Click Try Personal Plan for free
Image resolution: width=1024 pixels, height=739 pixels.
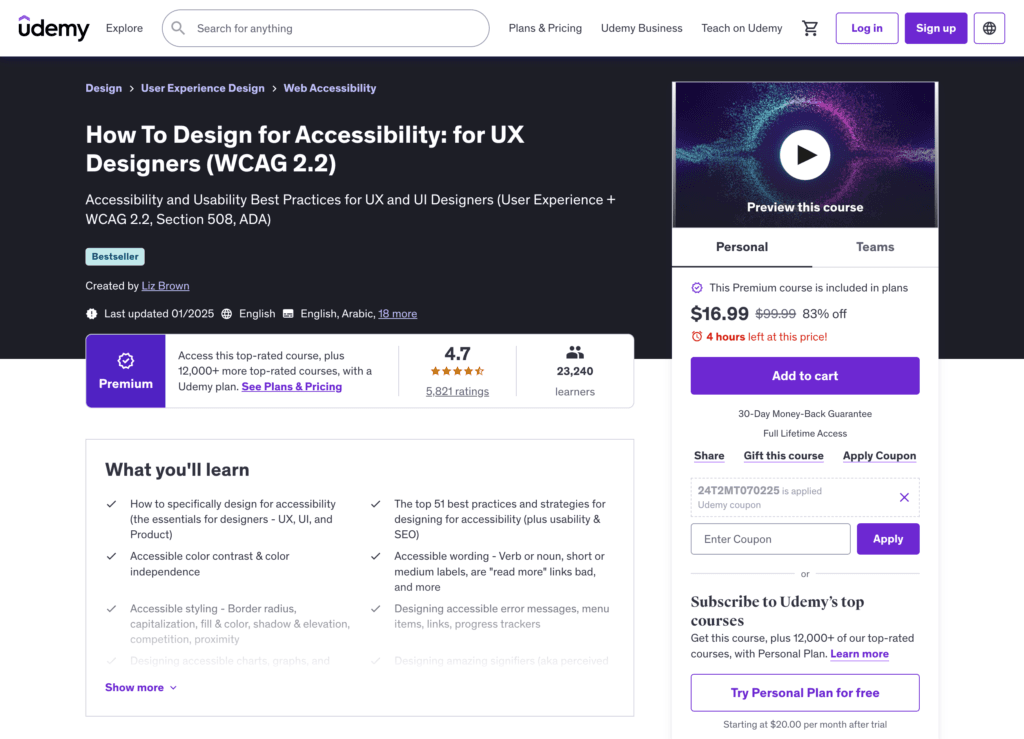(805, 693)
